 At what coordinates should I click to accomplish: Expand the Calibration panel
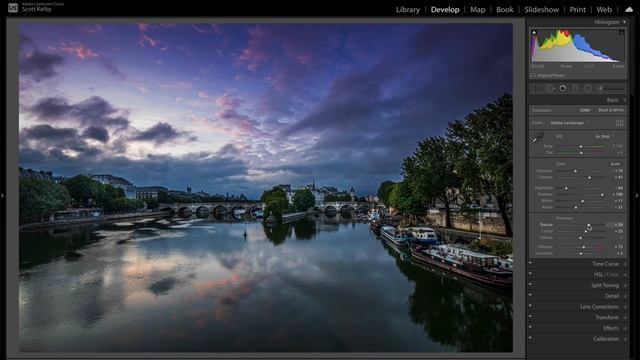(606, 339)
